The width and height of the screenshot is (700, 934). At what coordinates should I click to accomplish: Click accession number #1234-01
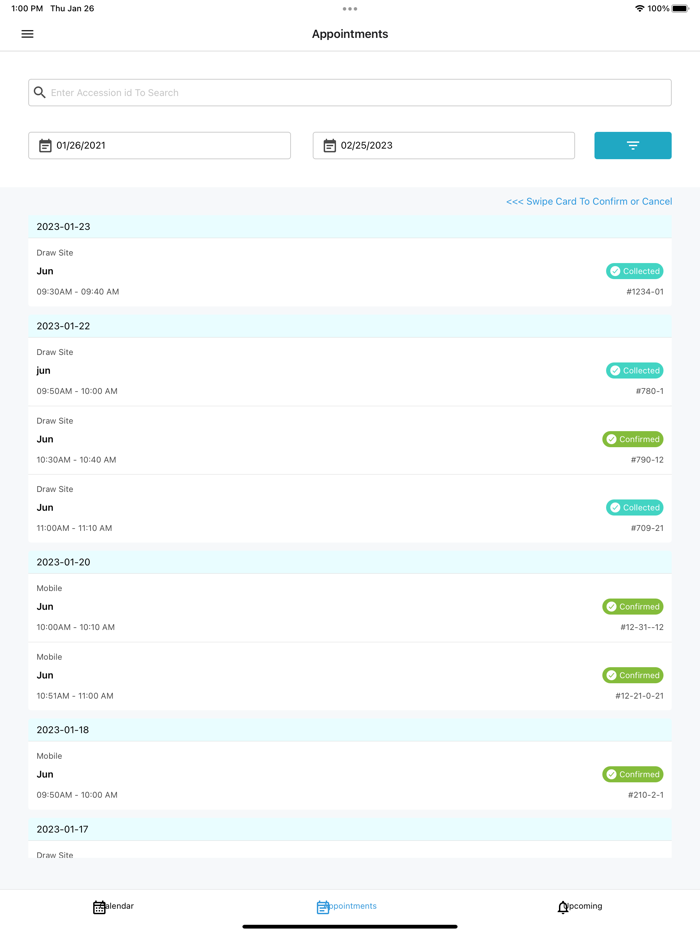click(645, 292)
